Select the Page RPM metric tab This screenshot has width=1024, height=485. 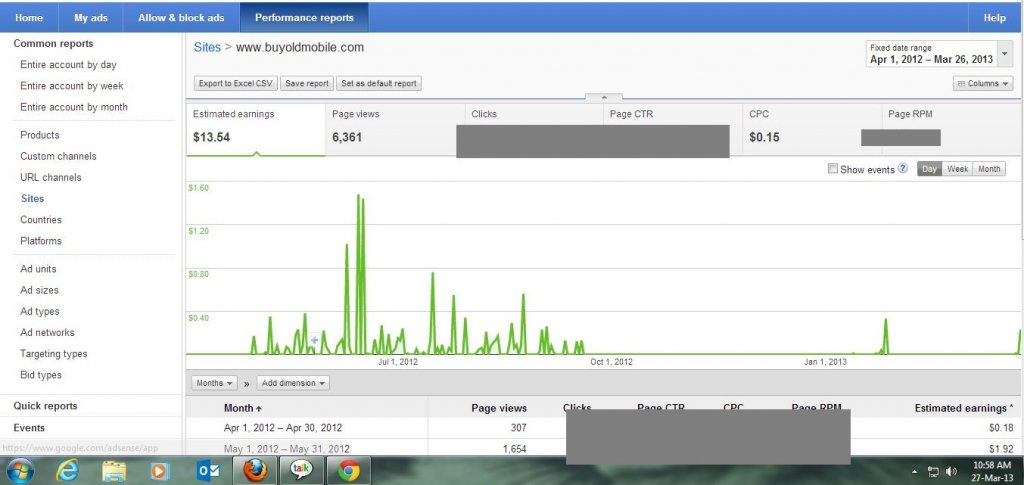tap(952, 129)
